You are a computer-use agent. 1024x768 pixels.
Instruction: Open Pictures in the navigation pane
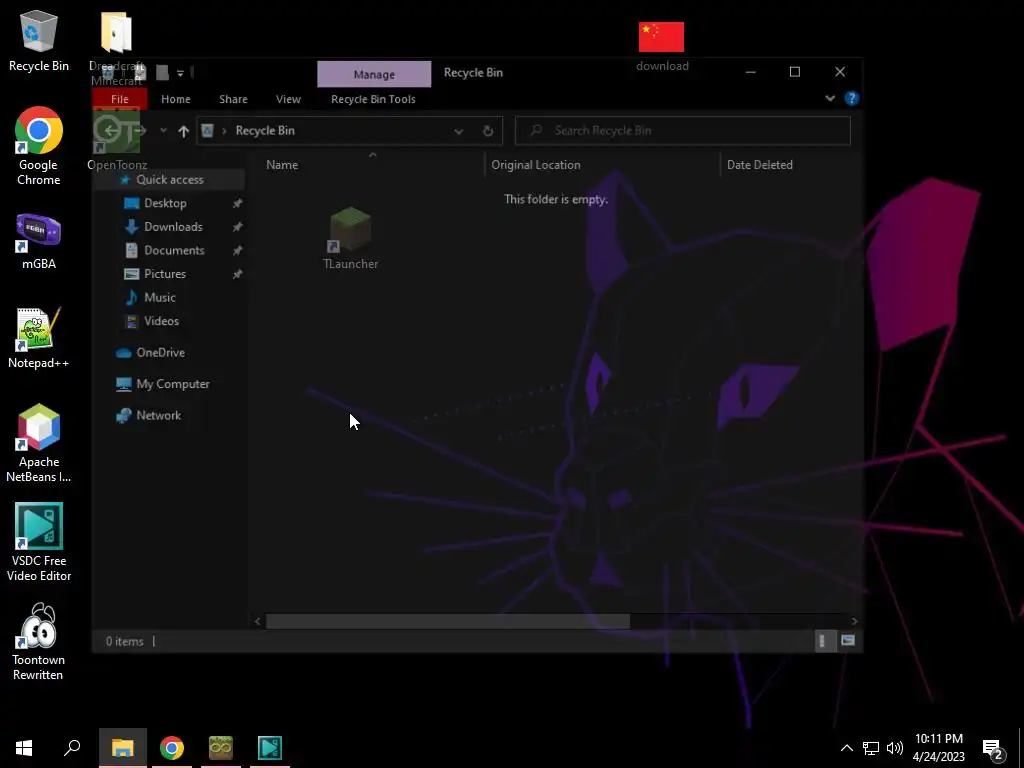pos(165,274)
